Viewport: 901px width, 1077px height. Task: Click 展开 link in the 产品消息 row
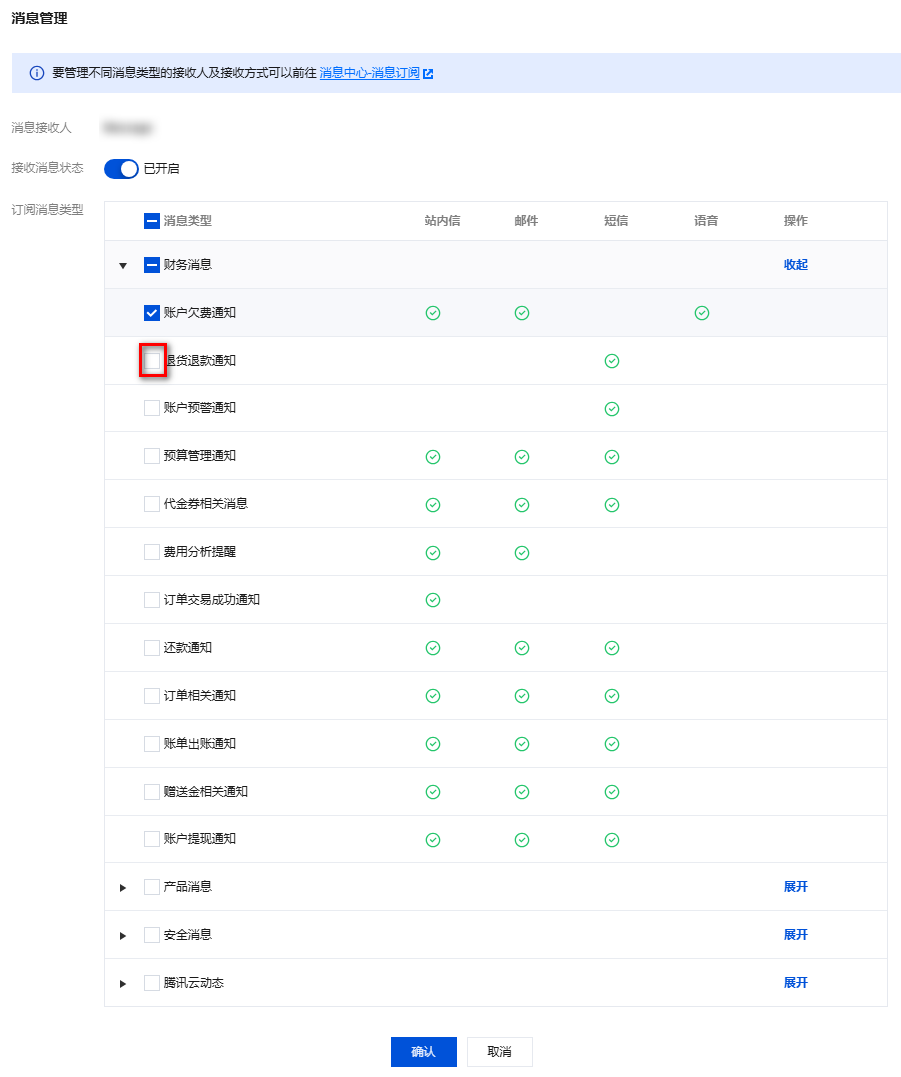point(796,887)
